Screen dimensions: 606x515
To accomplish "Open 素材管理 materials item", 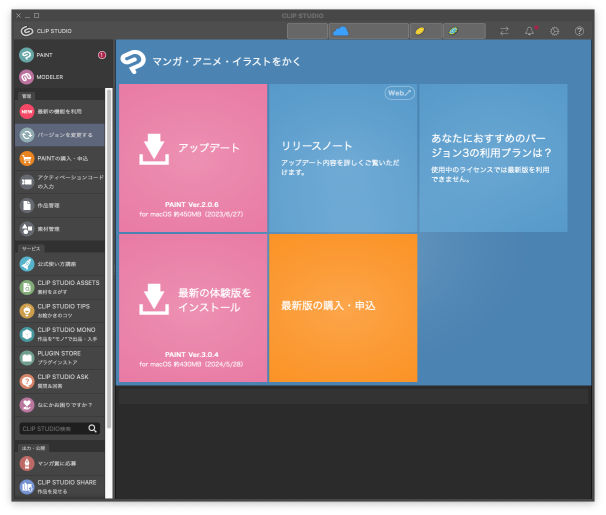I will click(x=60, y=229).
